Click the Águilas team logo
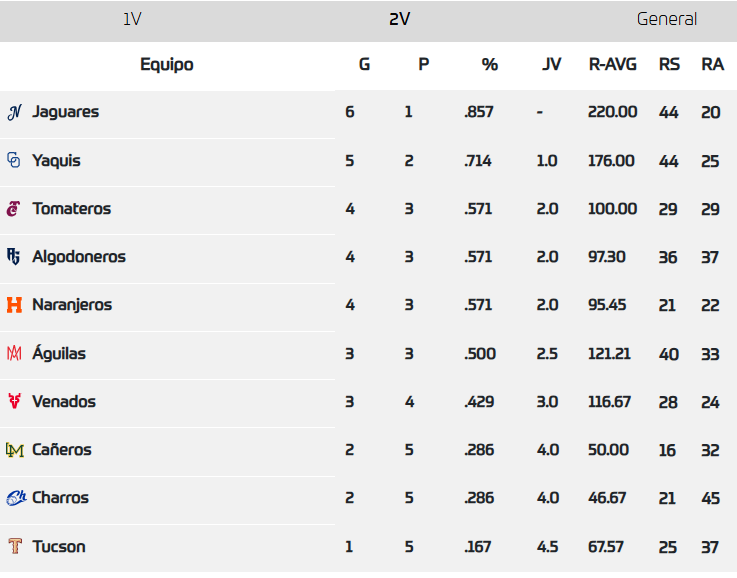737x578 pixels. 14,353
